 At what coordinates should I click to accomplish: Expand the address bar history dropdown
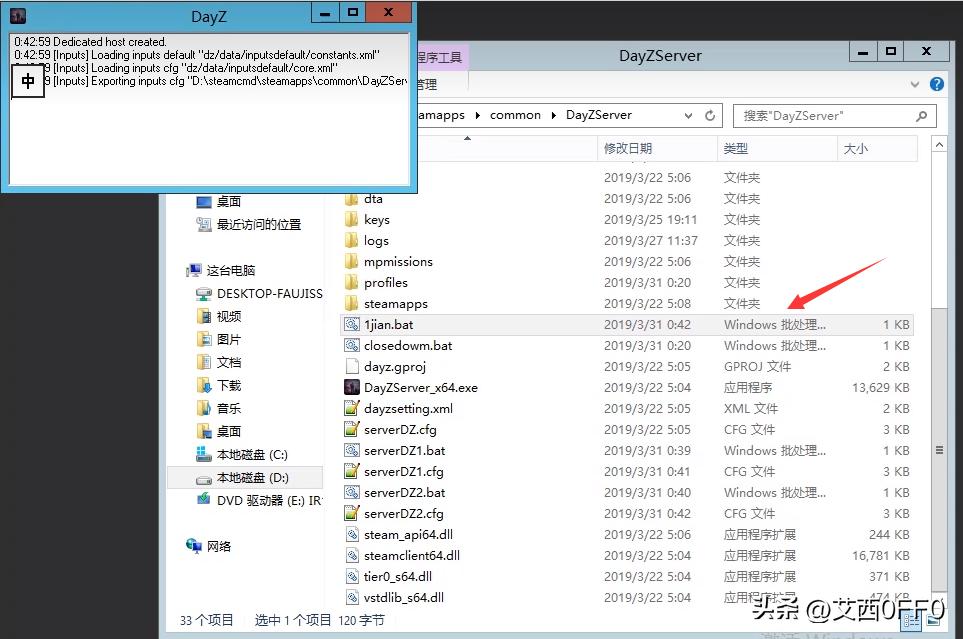[x=688, y=115]
